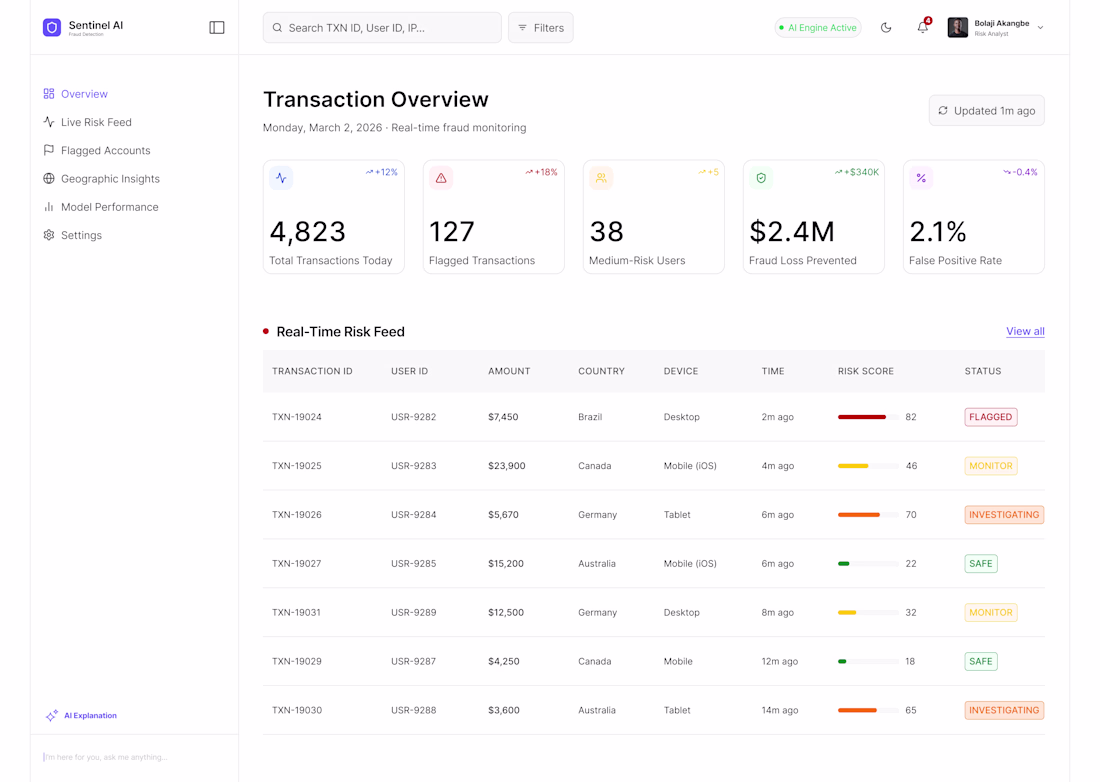Viewport: 1100px width, 782px height.
Task: Select transaction TXN-19024
Action: tap(297, 417)
